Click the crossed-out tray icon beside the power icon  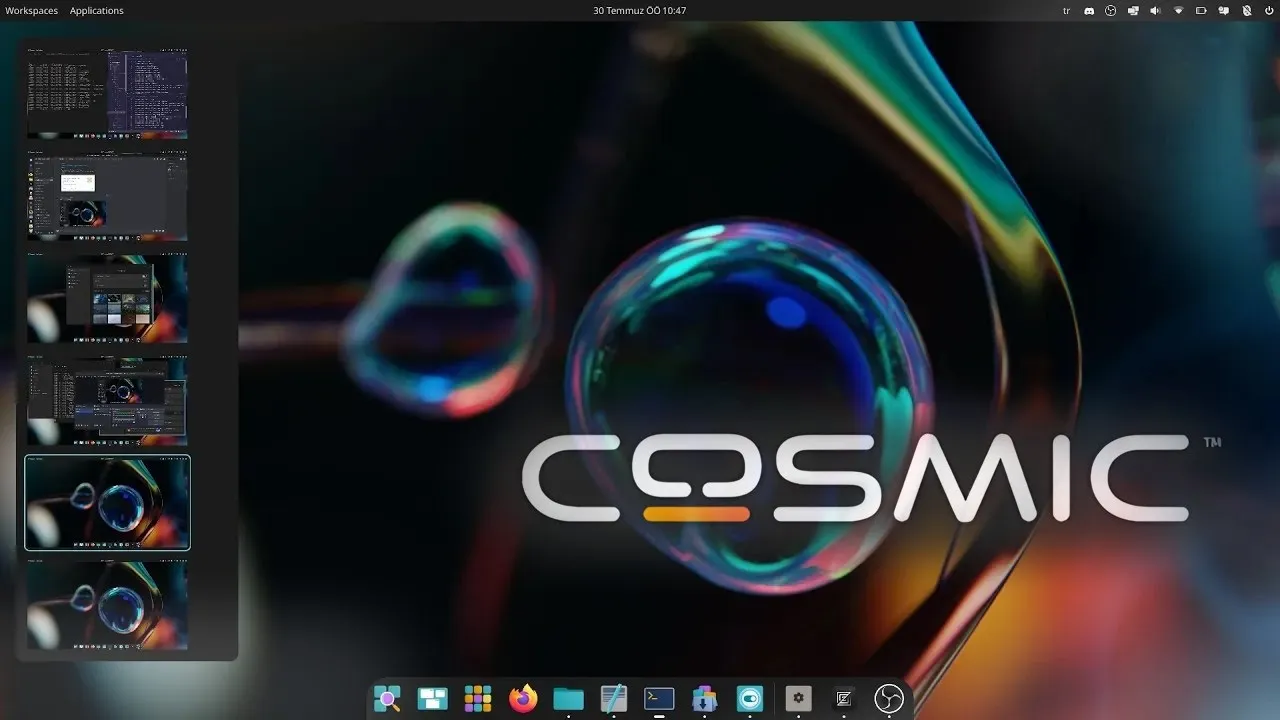point(1247,10)
